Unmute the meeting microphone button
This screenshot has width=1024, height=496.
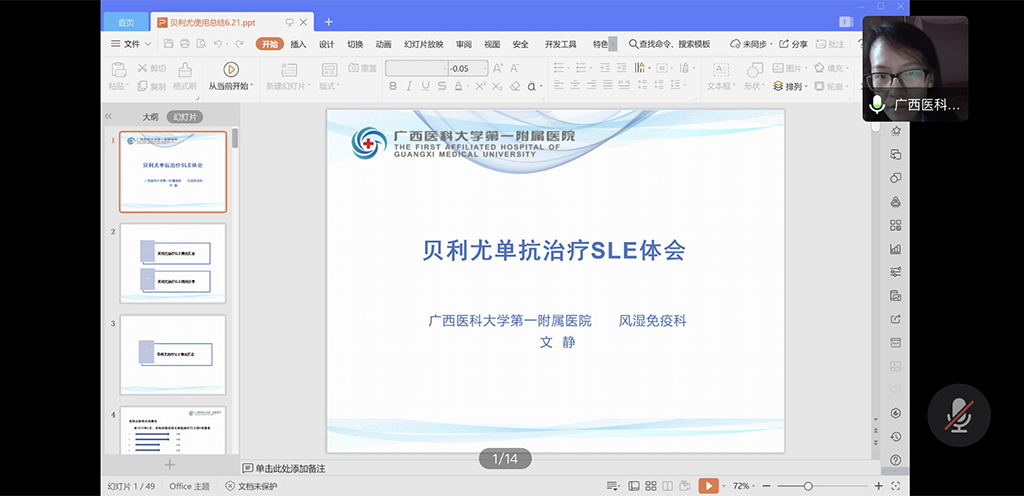pyautogui.click(x=959, y=415)
